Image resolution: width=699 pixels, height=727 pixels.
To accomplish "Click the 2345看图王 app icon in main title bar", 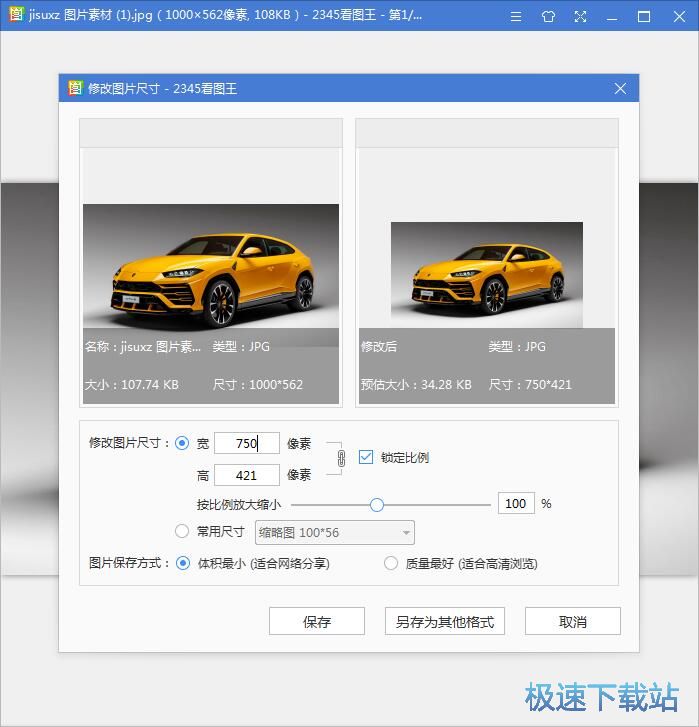I will [x=16, y=14].
